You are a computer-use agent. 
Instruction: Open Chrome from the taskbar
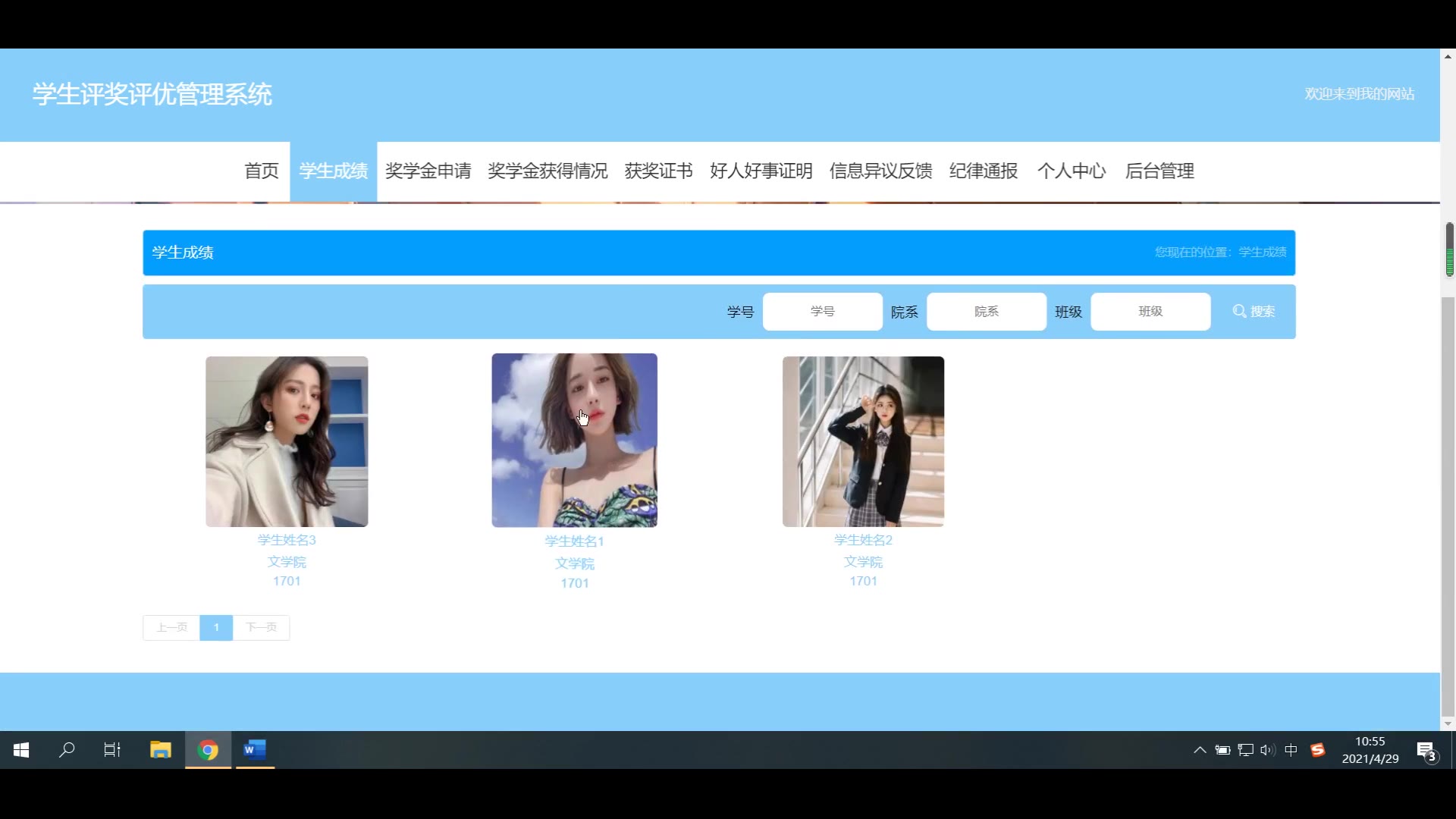(x=208, y=750)
